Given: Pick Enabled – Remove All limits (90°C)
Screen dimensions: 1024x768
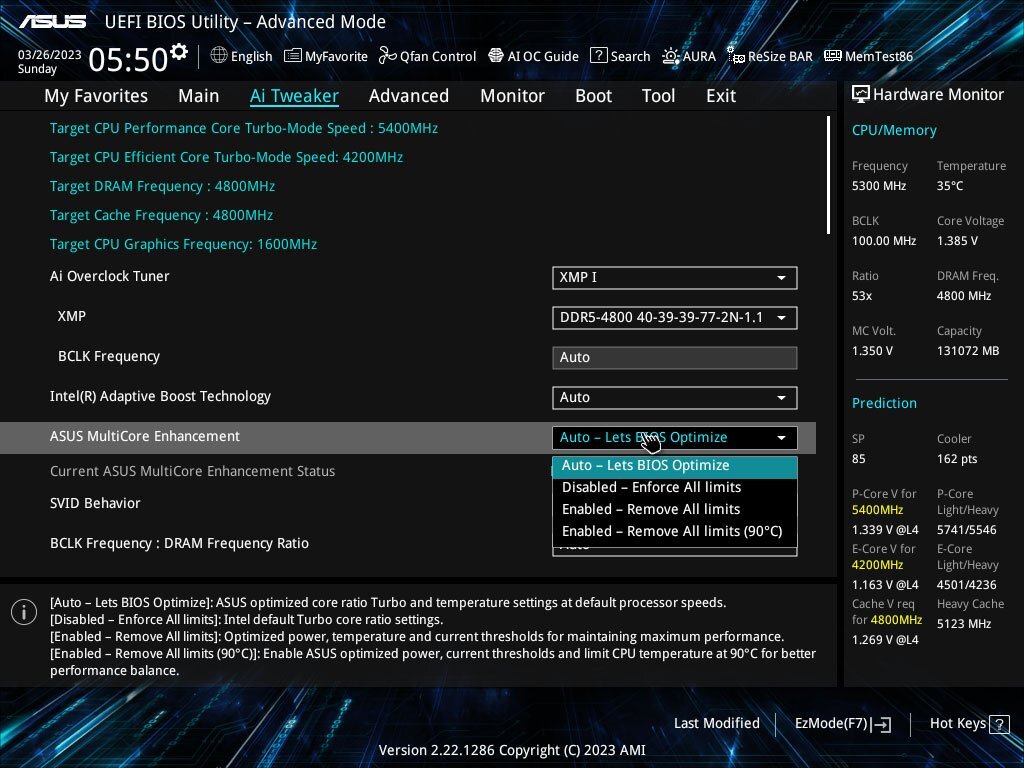Looking at the screenshot, I should pos(675,532).
